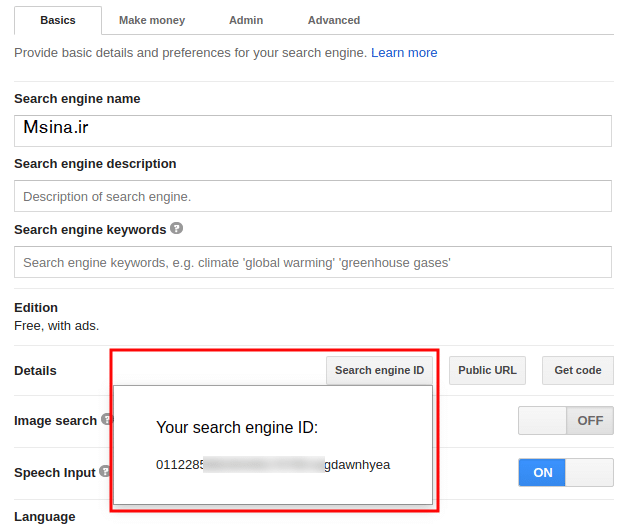Click the Search engine keywords input box
The width and height of the screenshot is (630, 532).
312,262
